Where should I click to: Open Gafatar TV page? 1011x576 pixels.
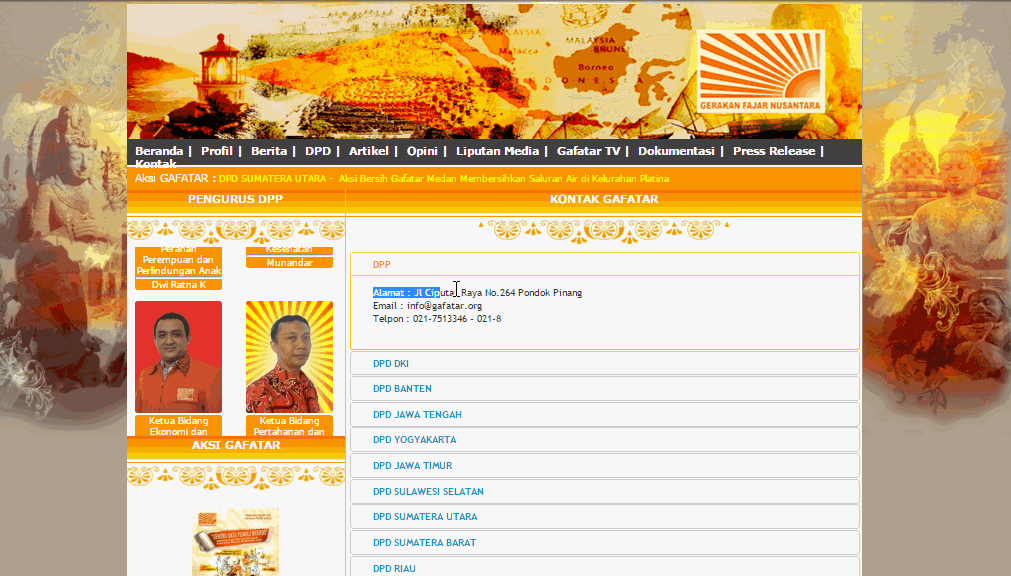(x=588, y=151)
